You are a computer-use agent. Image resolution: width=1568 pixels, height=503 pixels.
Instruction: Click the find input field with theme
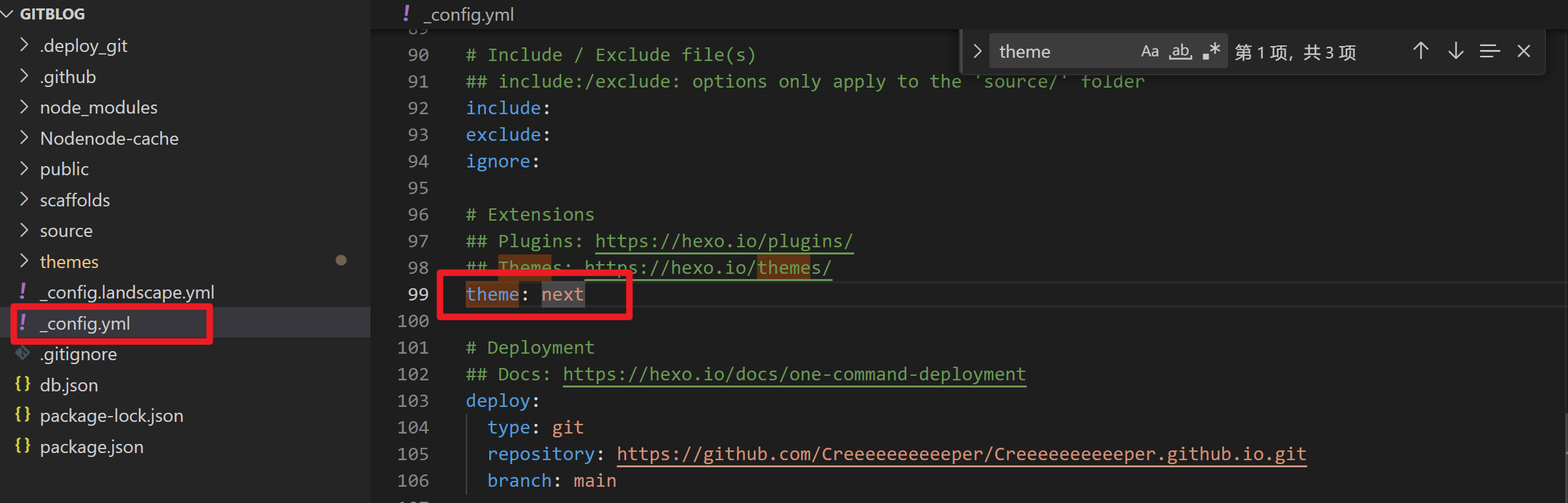coord(1064,51)
